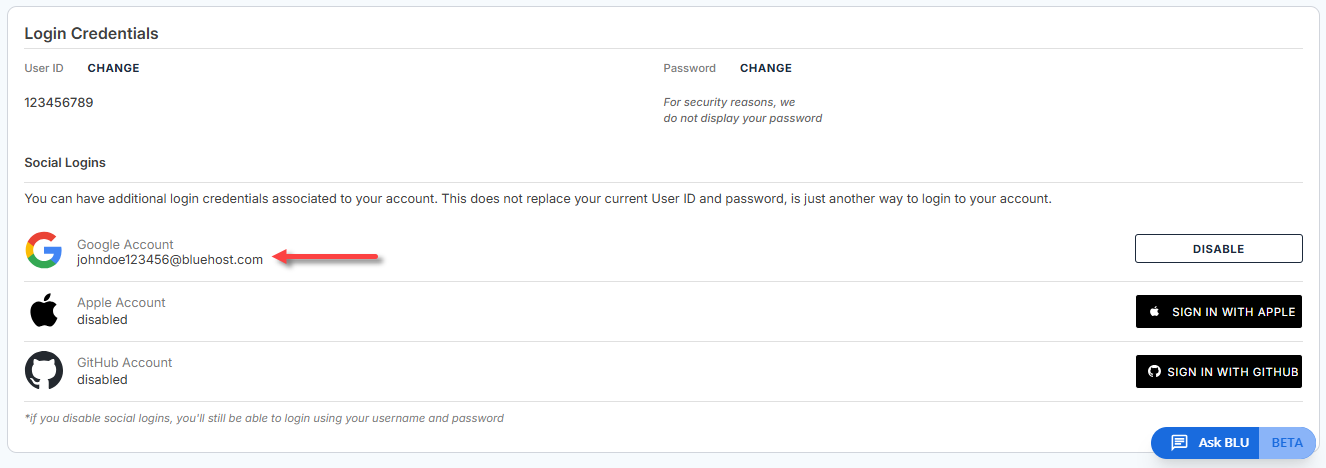Click the User ID value 123456789

(x=59, y=102)
